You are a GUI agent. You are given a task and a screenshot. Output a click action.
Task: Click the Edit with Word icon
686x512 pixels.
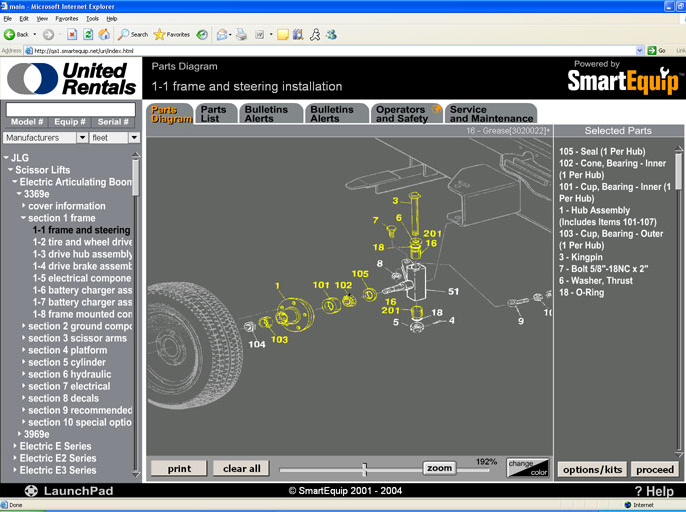(259, 35)
